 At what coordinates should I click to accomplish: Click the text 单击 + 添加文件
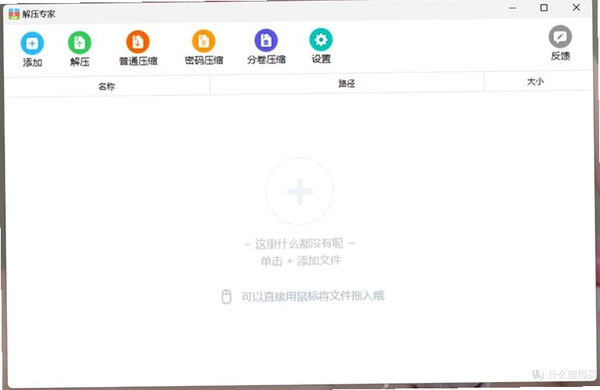[300, 261]
